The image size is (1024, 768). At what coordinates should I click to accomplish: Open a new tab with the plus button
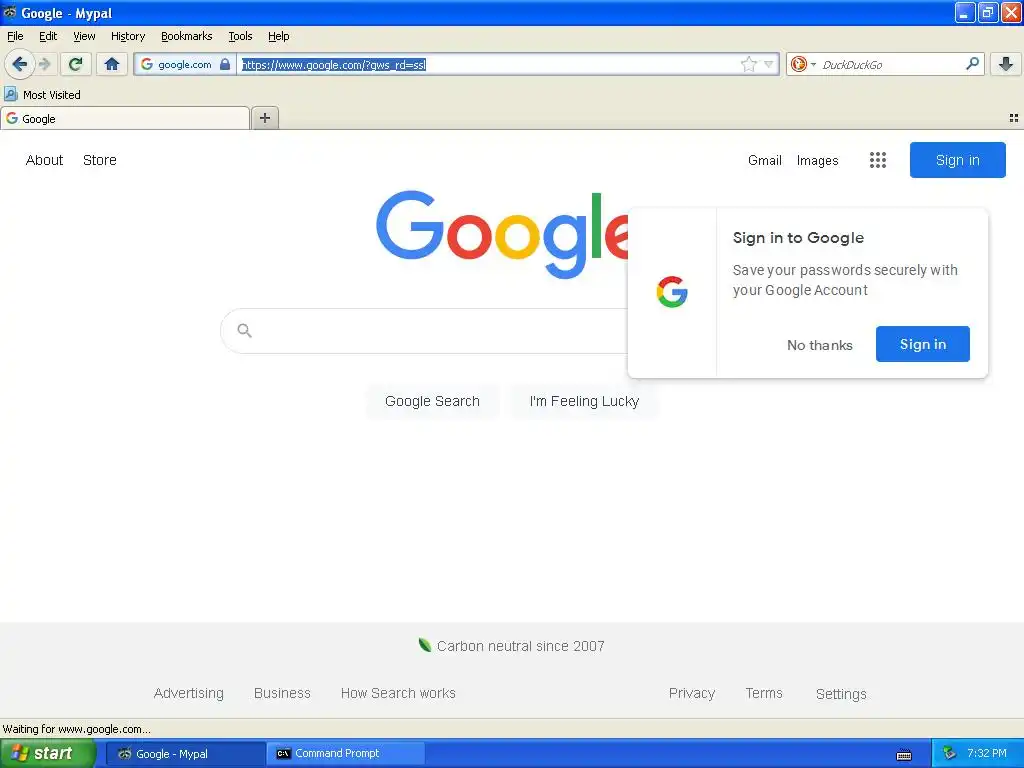click(264, 118)
